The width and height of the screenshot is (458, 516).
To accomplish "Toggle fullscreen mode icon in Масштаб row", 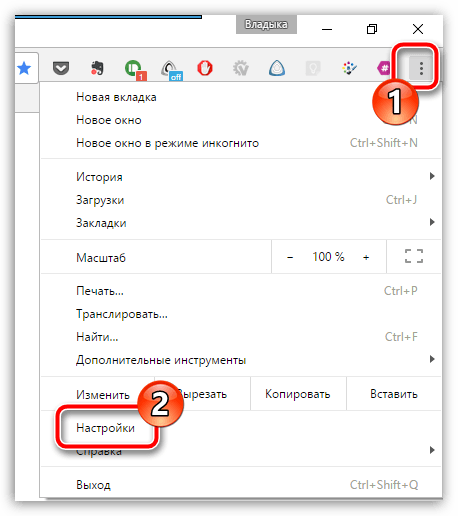I will click(414, 256).
